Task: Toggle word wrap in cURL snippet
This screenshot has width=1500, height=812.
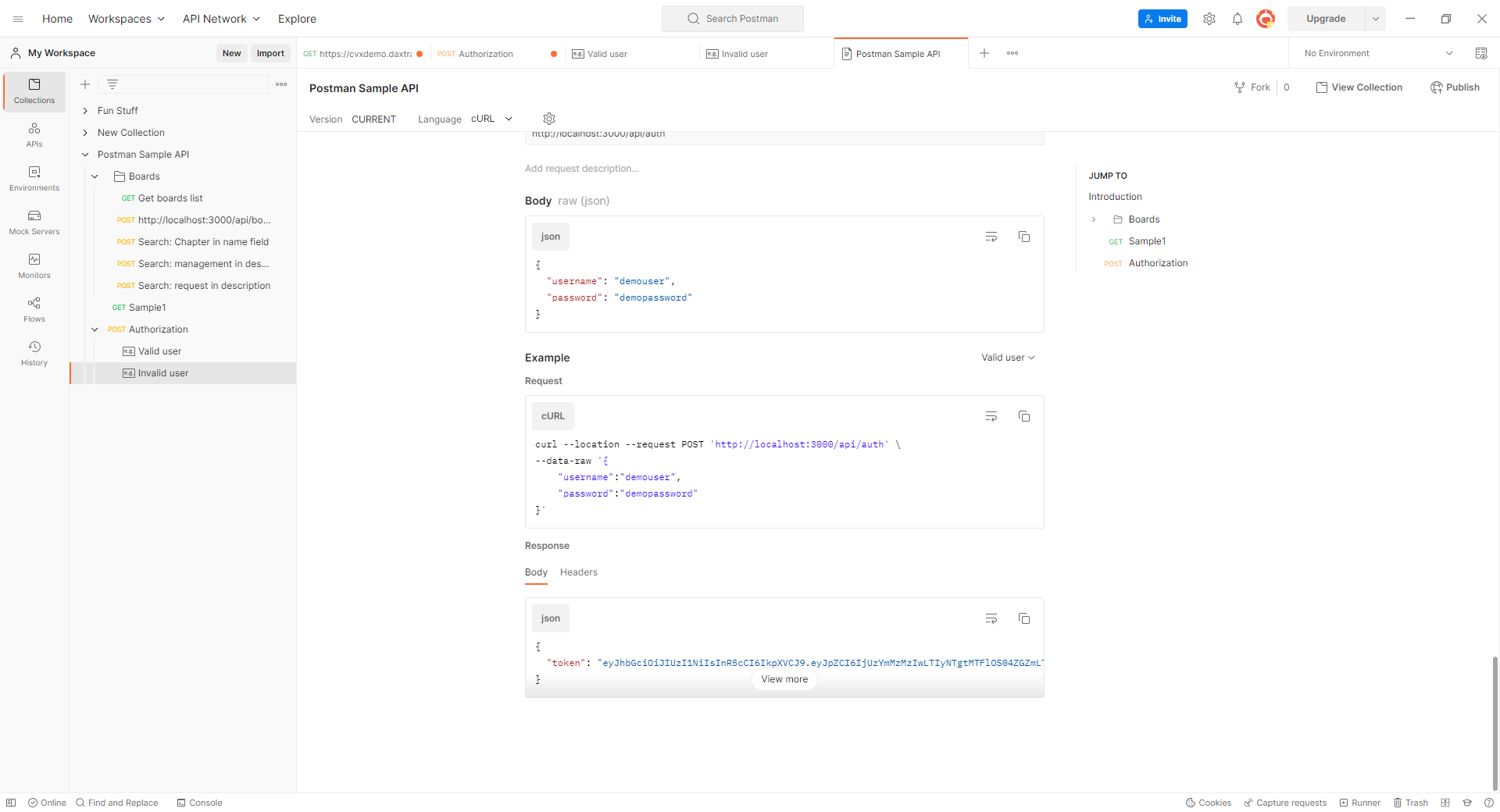Action: [x=991, y=416]
